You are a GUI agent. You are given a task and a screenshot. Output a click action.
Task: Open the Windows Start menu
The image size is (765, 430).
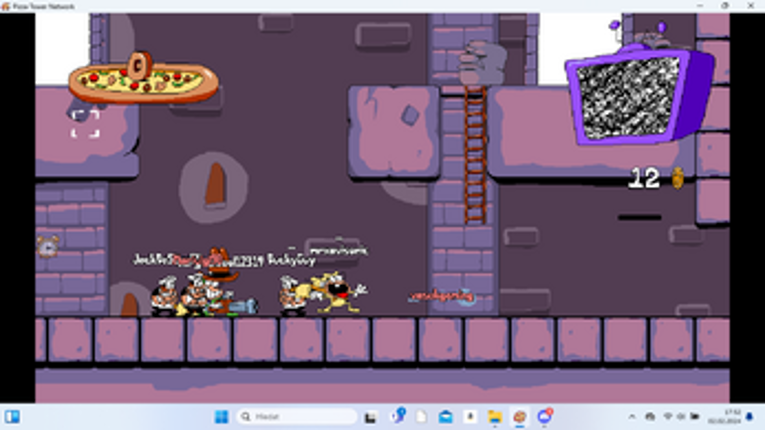coord(221,417)
